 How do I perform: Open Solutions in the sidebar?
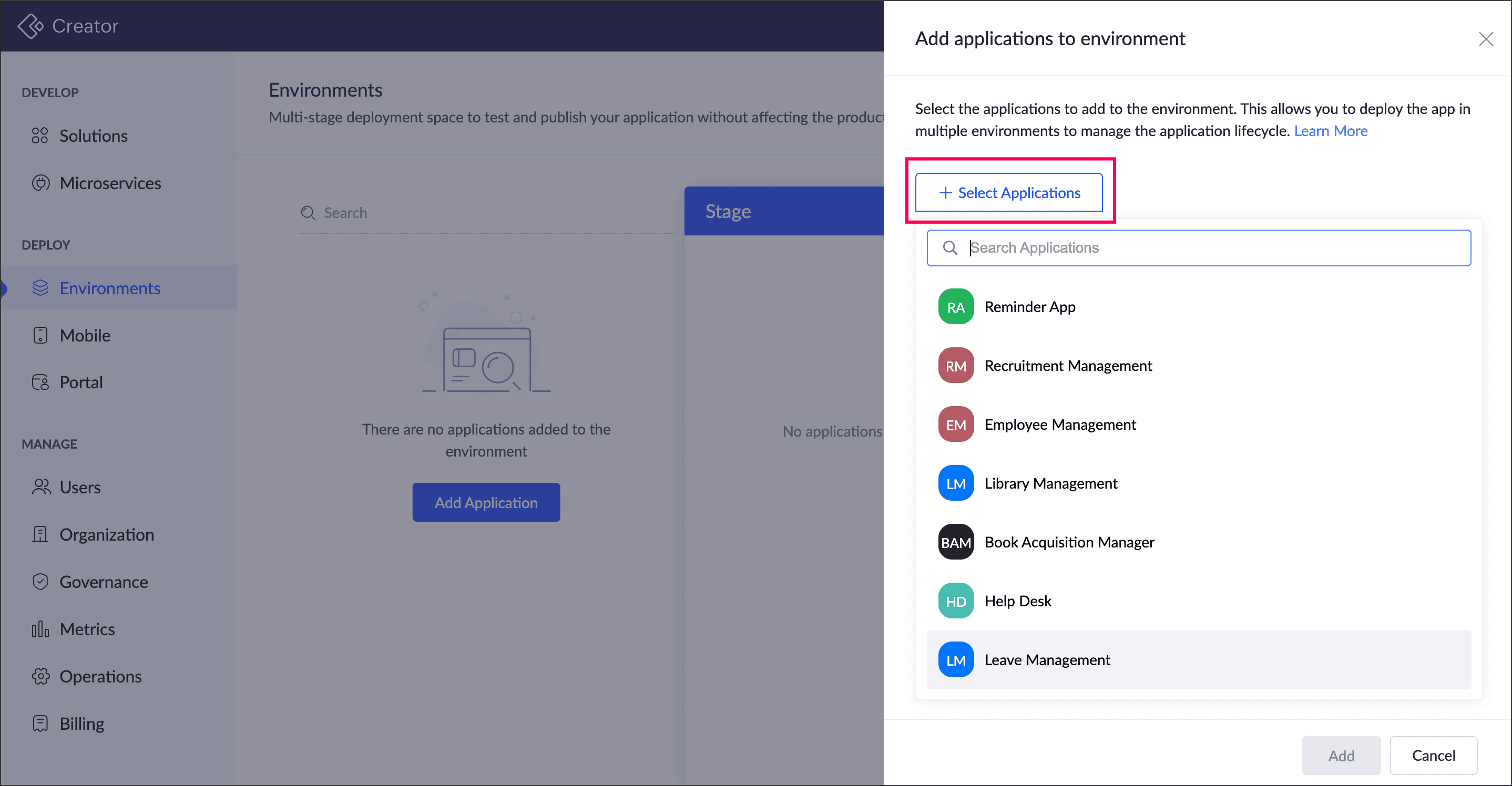(93, 136)
